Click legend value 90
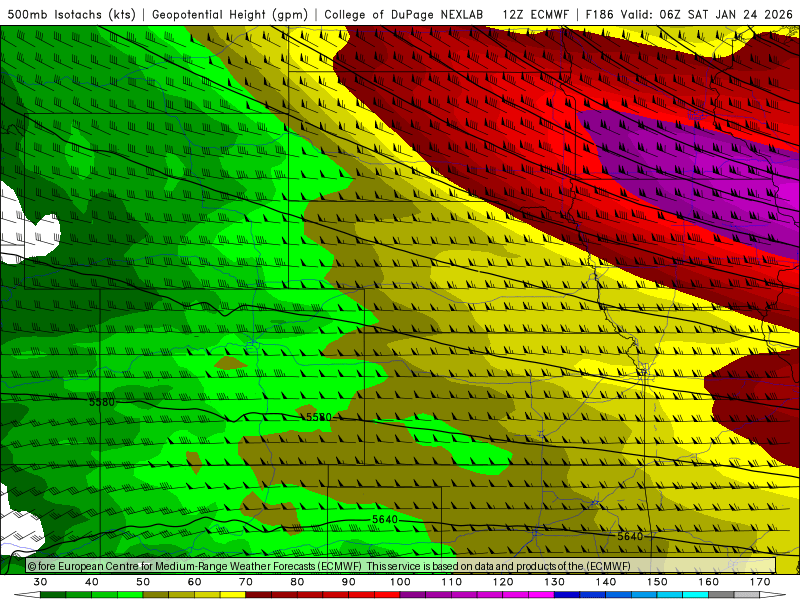Image resolution: width=800 pixels, height=600 pixels. [349, 582]
